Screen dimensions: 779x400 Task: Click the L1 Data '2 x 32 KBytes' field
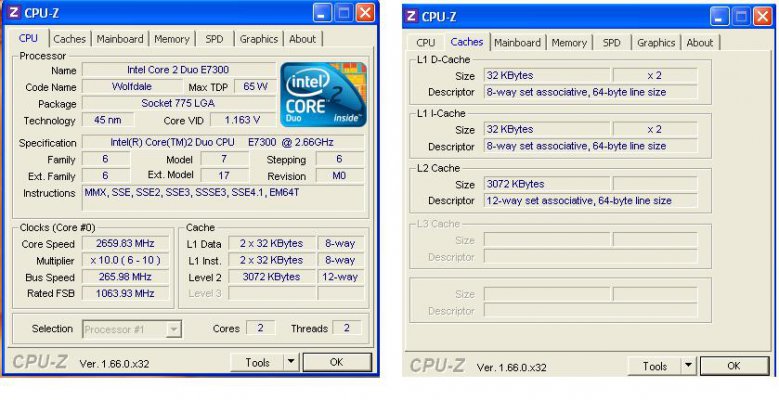click(271, 243)
